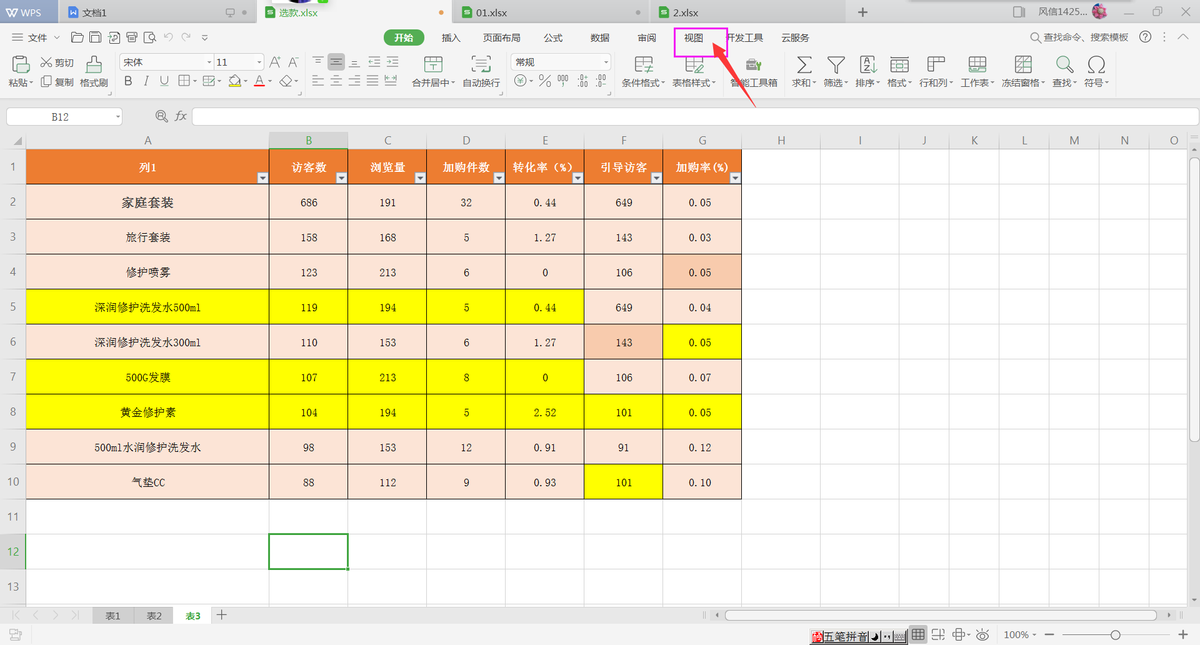Click the Cut (剪切) button
The image size is (1200, 645).
pyautogui.click(x=56, y=63)
